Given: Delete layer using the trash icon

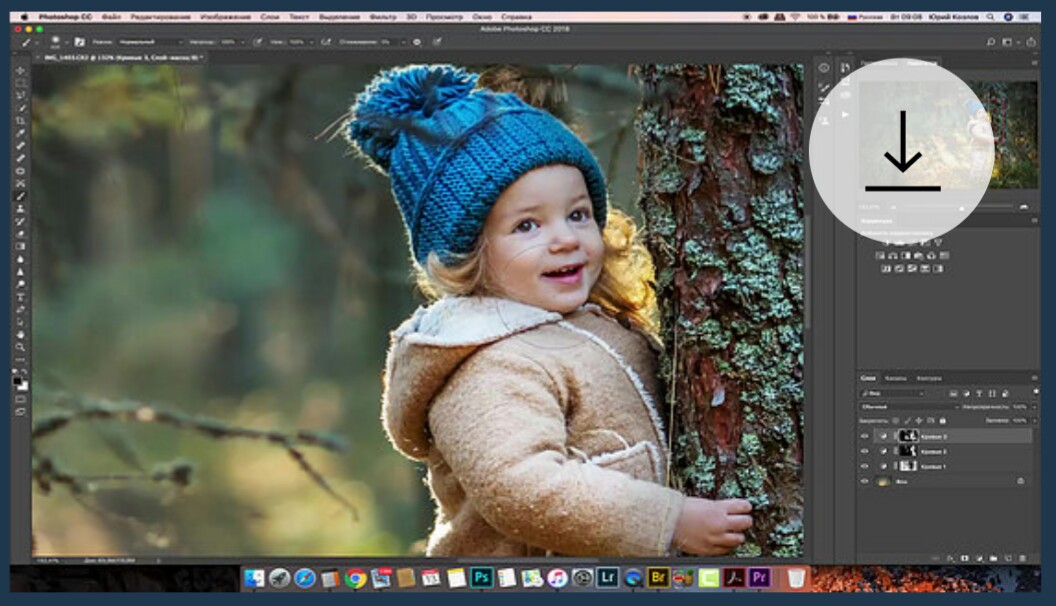Looking at the screenshot, I should coord(1022,558).
